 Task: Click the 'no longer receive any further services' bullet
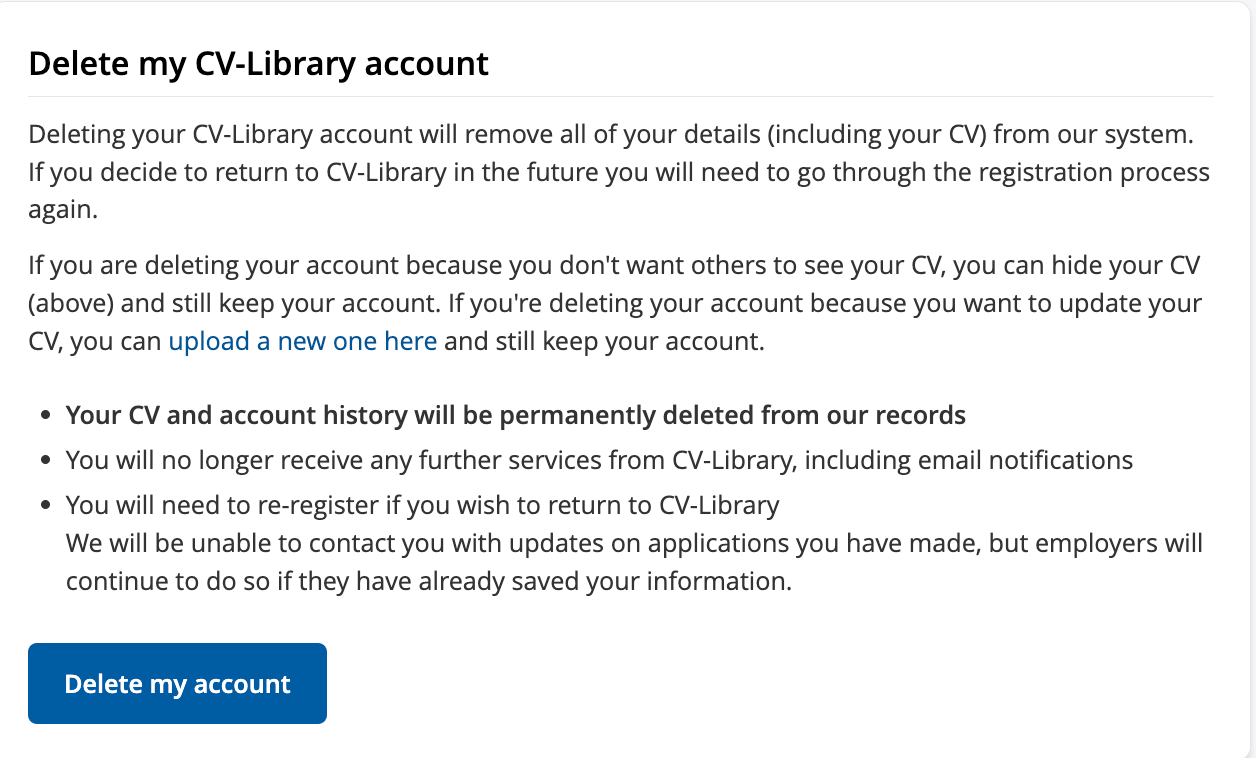coord(599,460)
